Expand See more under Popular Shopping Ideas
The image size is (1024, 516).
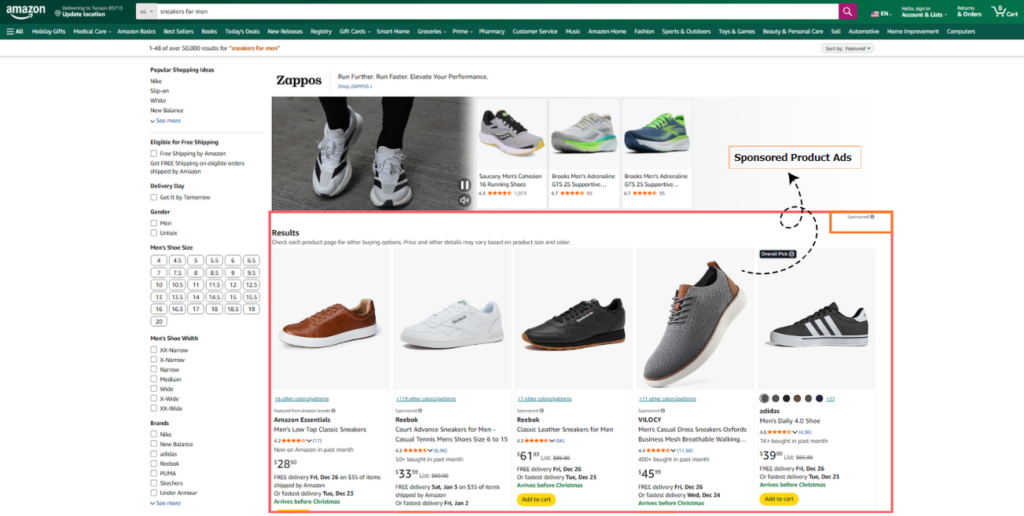point(166,121)
